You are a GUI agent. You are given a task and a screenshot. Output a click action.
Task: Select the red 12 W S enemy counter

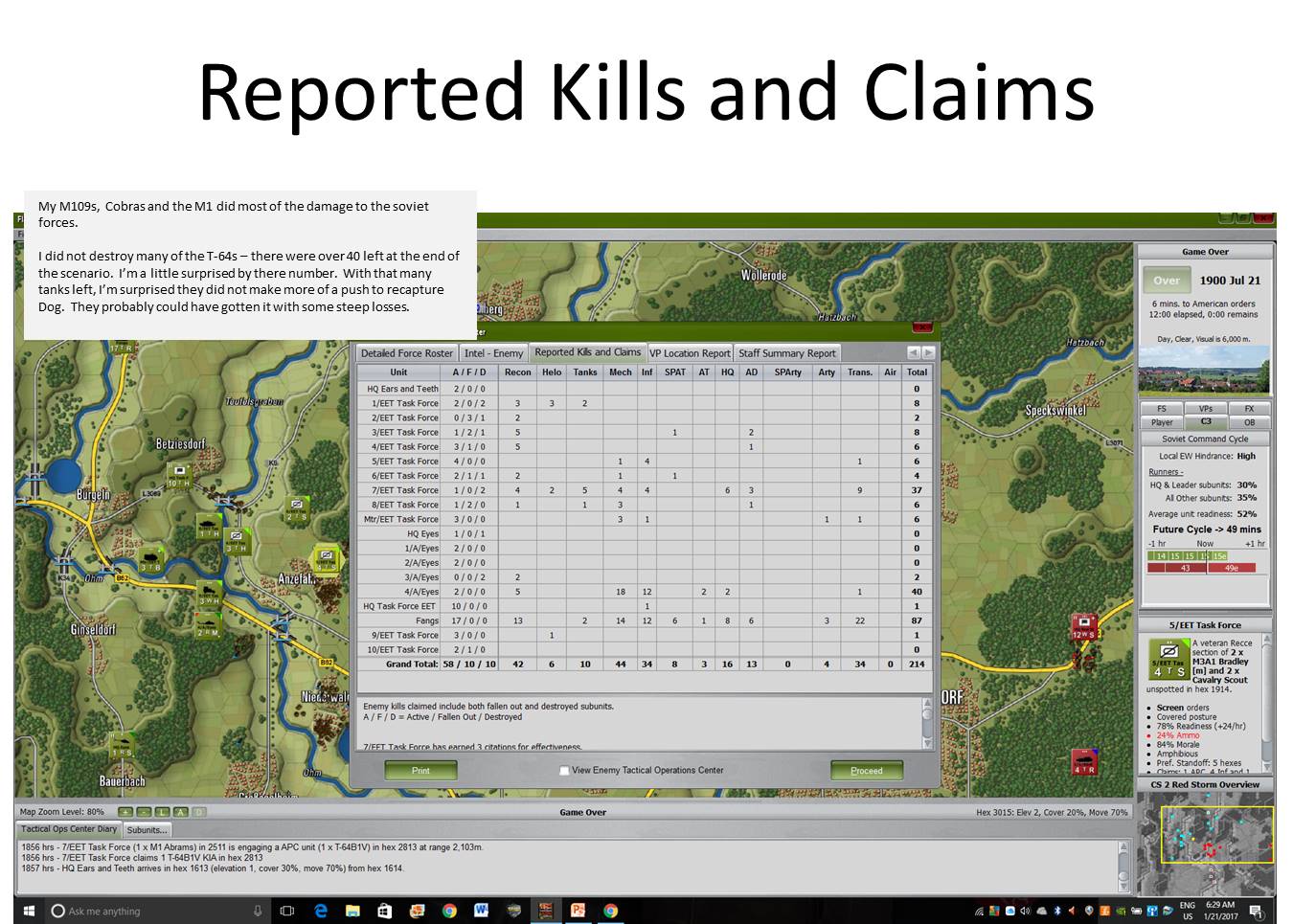click(1083, 628)
